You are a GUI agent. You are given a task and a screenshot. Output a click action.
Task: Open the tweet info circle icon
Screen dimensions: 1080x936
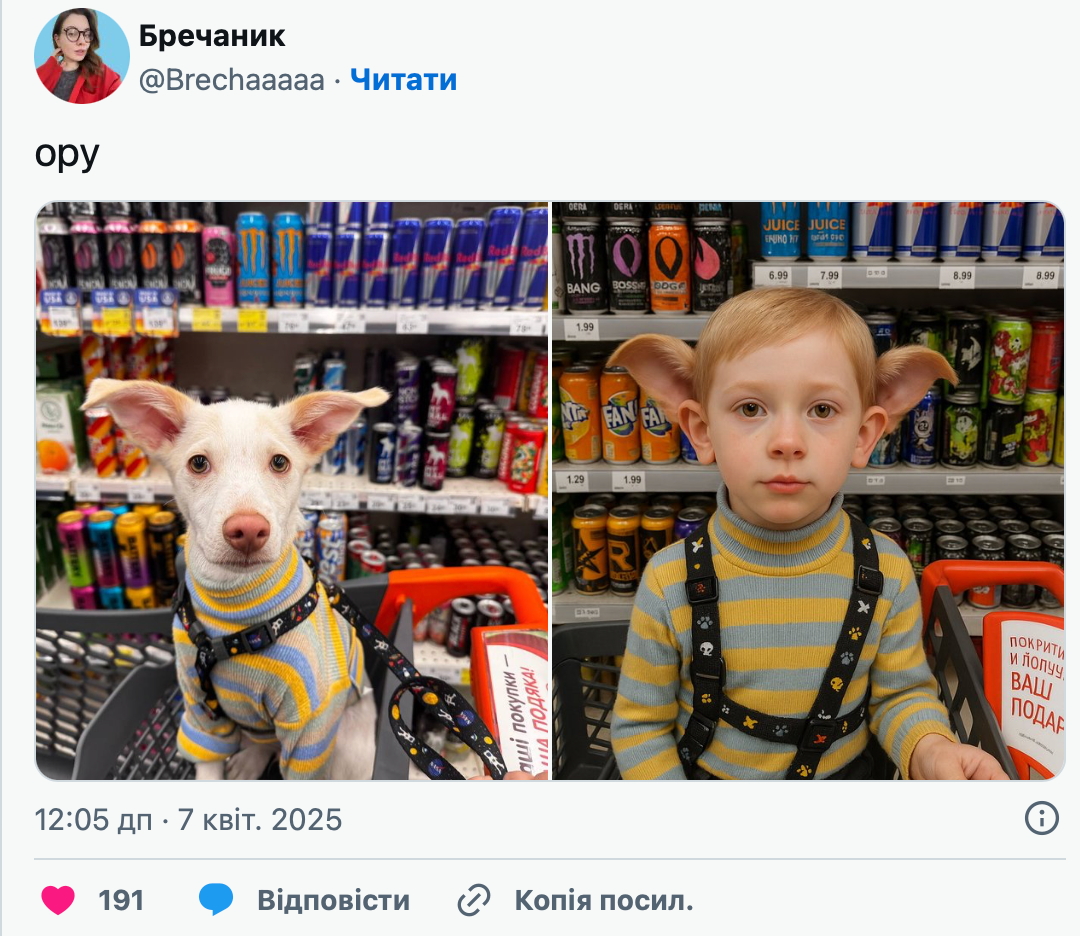click(1041, 818)
